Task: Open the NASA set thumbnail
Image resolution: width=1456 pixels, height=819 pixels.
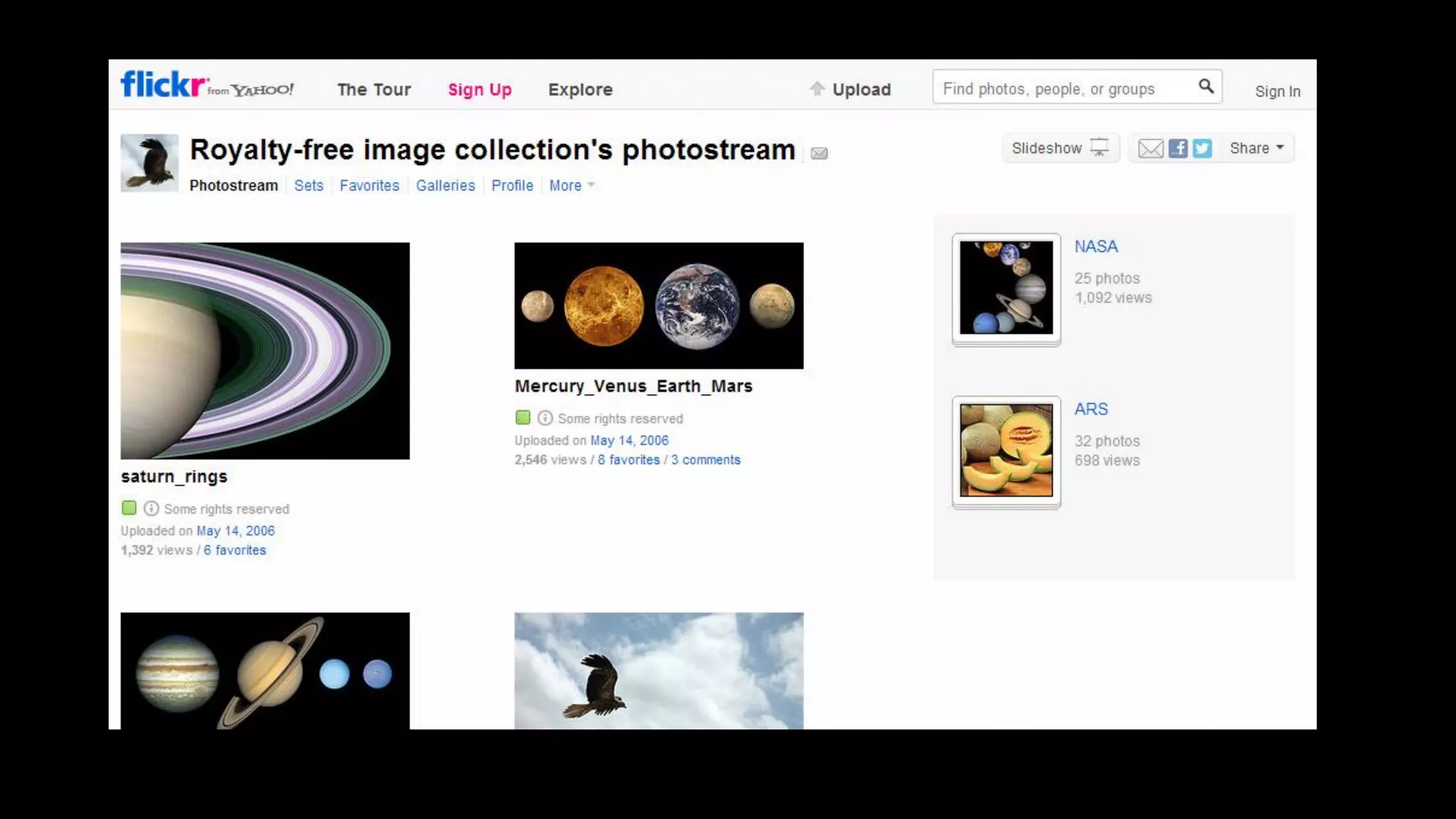Action: click(1006, 288)
